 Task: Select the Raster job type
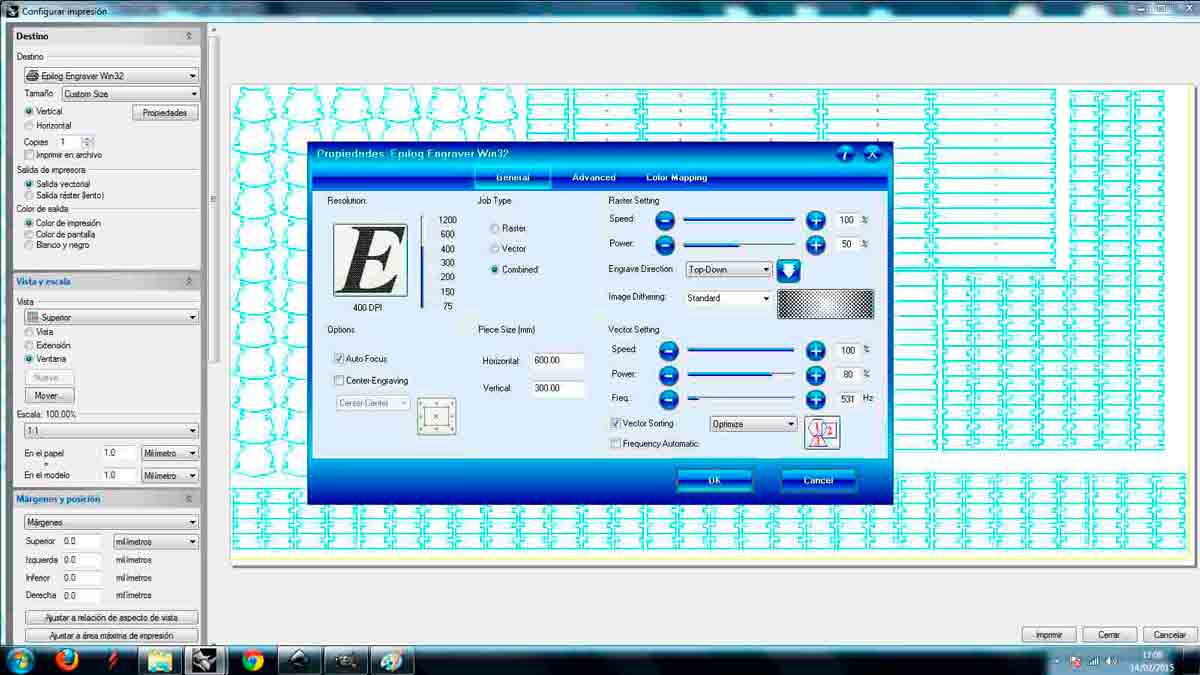495,229
